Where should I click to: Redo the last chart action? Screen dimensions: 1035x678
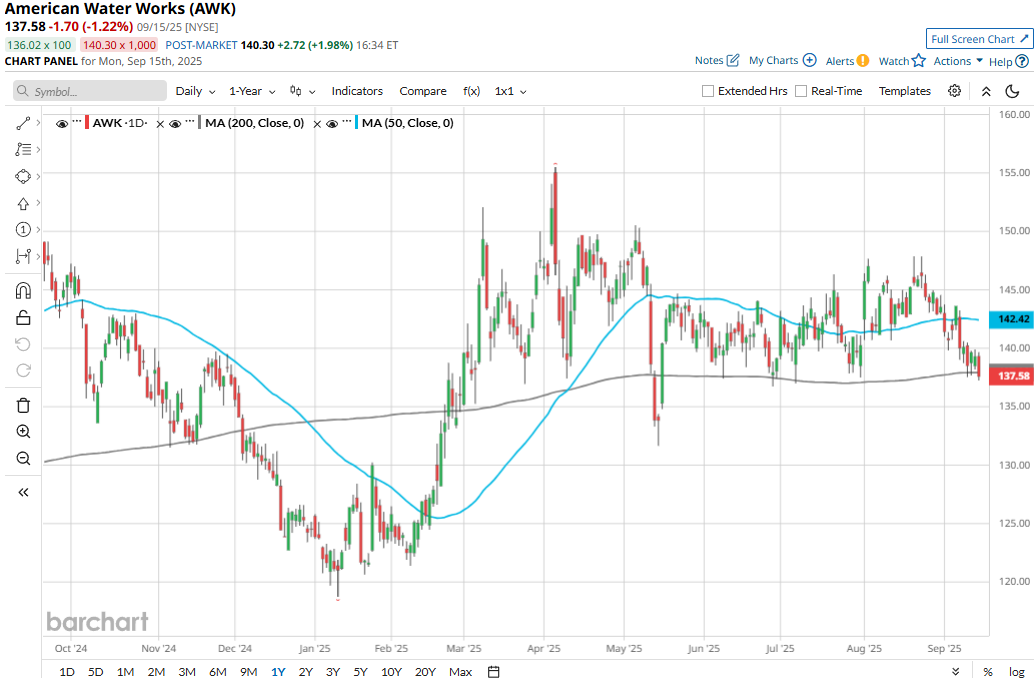point(23,370)
